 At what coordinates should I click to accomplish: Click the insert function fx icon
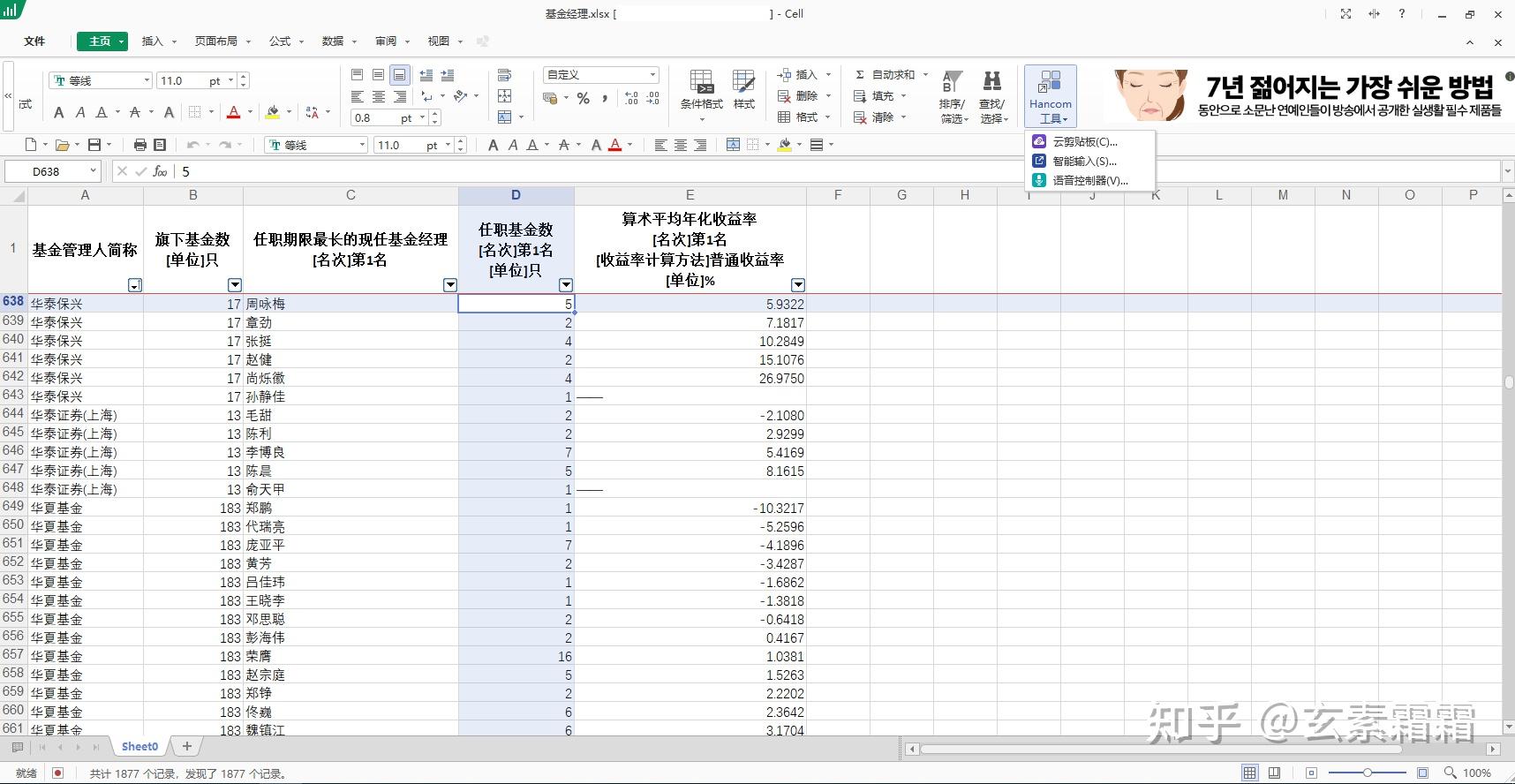point(160,171)
